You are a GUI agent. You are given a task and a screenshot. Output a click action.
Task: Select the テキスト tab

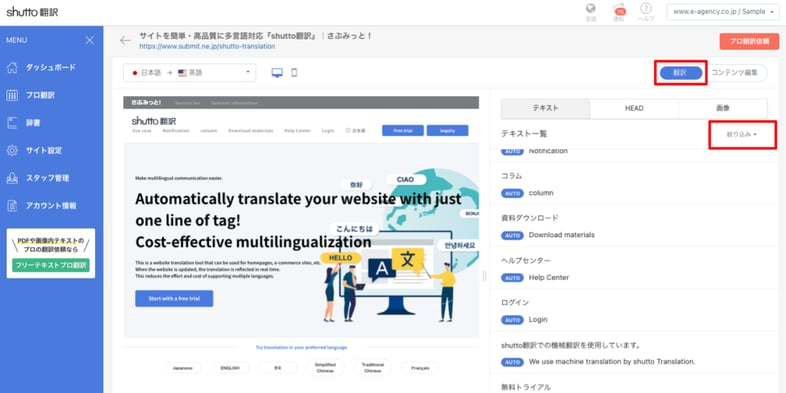[x=545, y=108]
